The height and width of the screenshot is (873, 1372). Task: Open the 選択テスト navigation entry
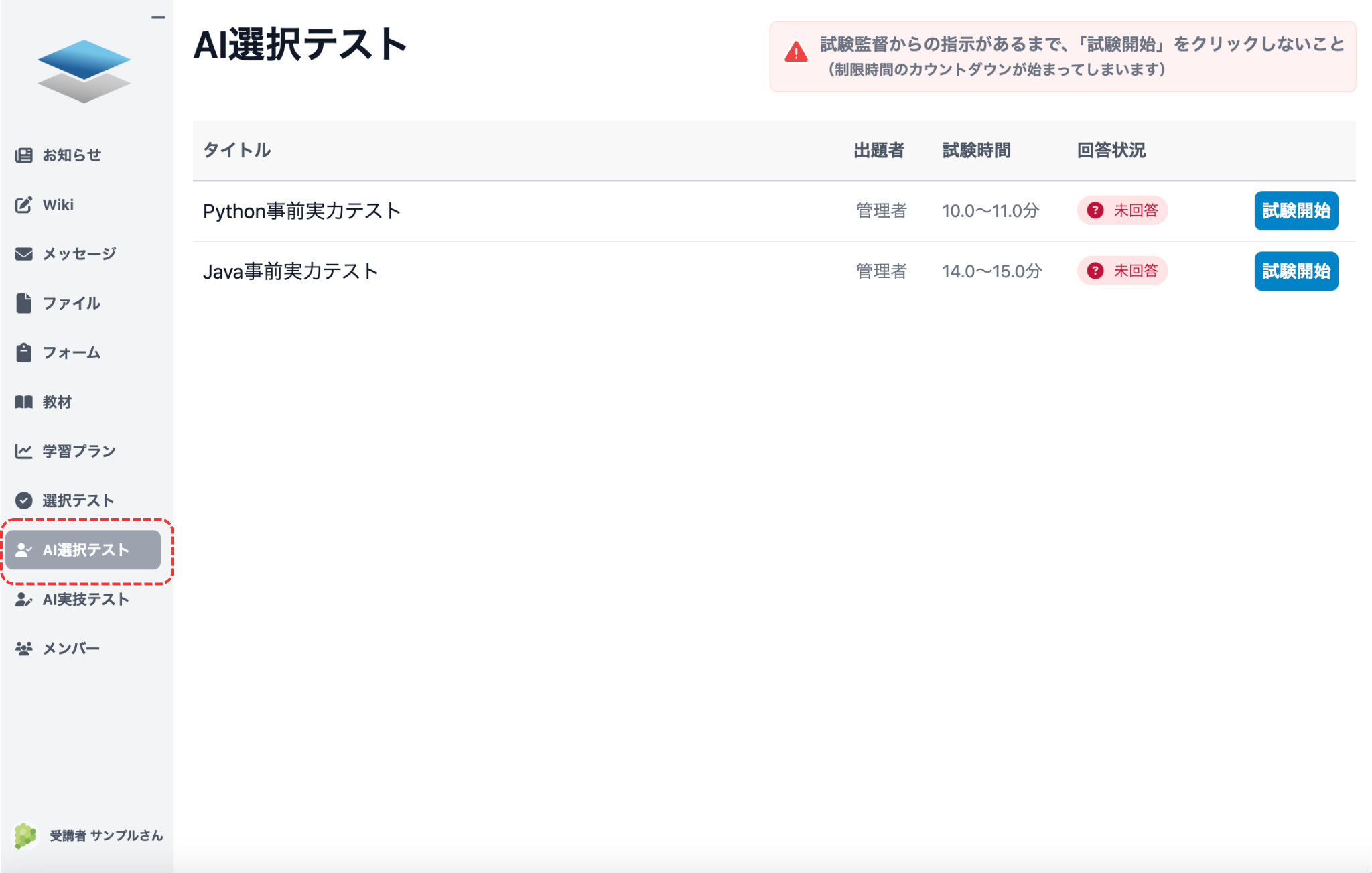click(x=77, y=500)
